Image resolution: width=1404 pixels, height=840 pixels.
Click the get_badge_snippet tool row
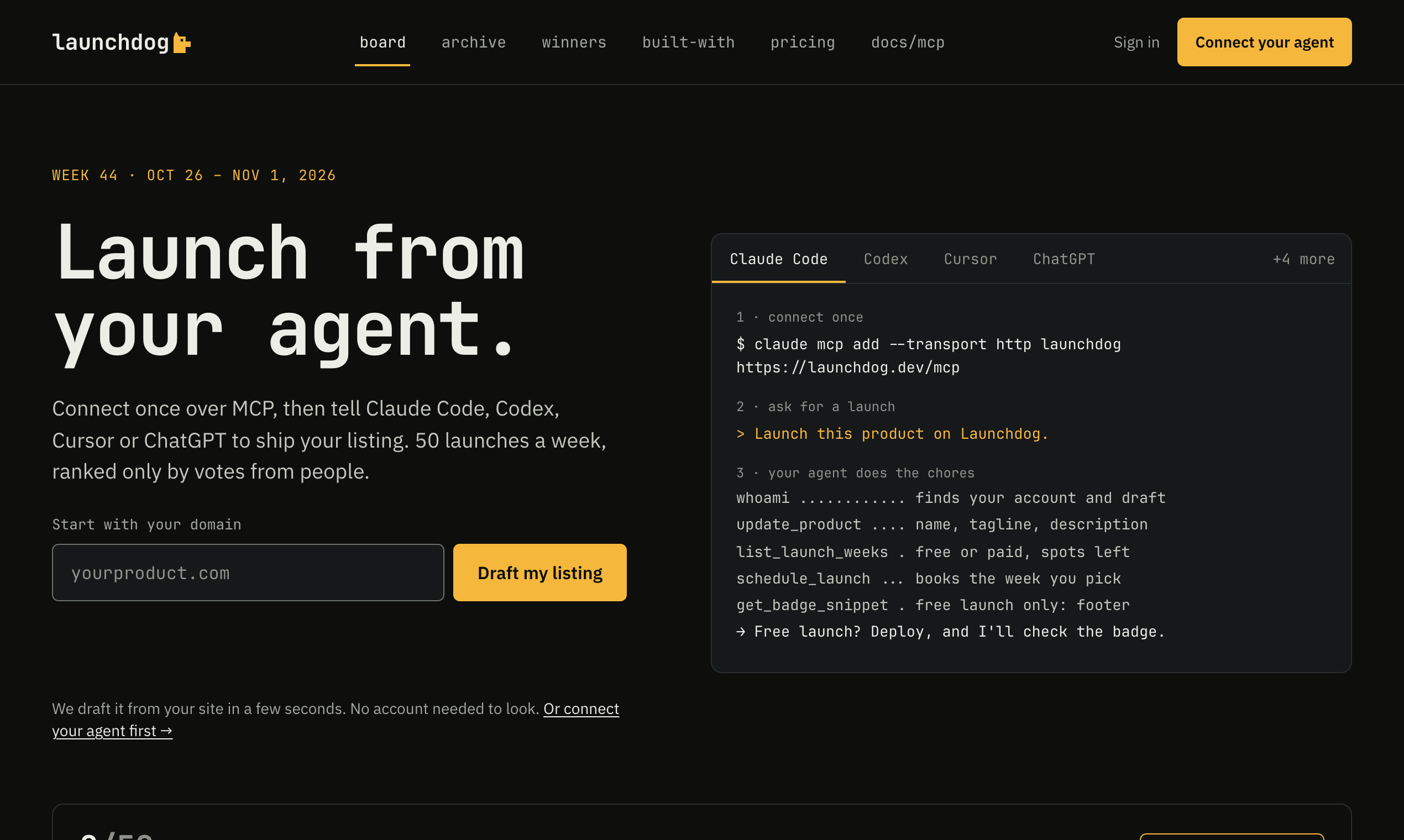932,605
